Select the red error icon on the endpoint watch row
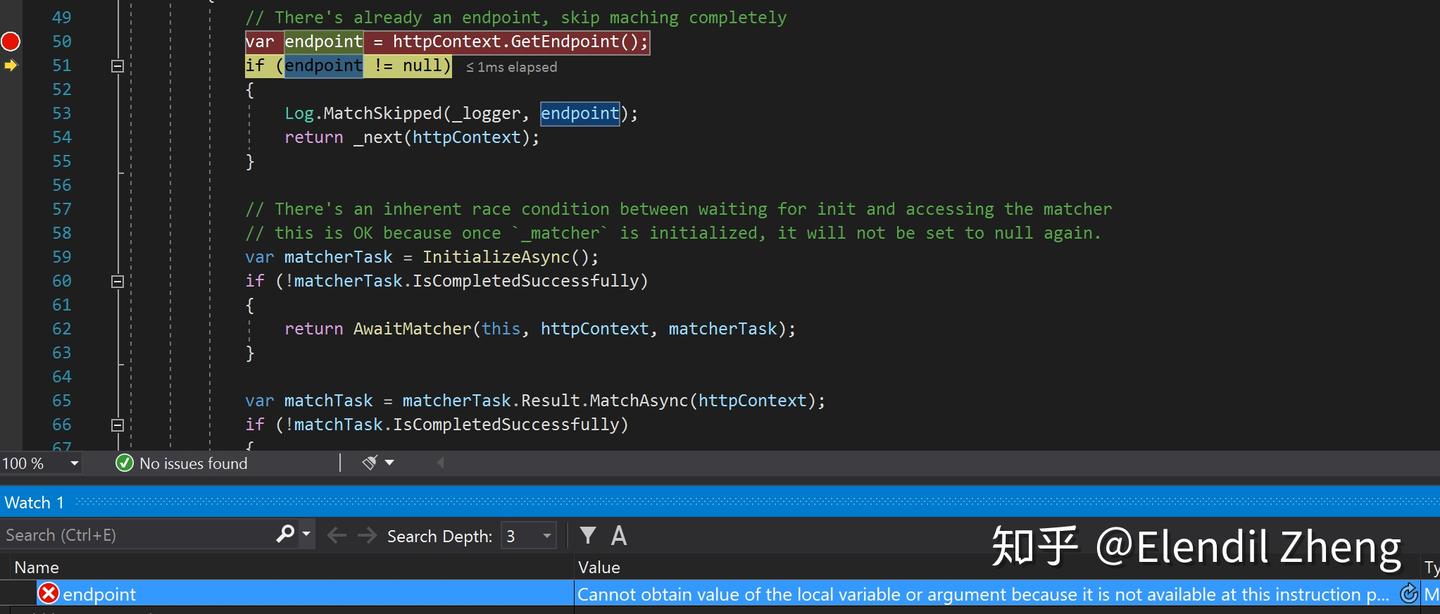Viewport: 1440px width, 614px height. tap(49, 593)
